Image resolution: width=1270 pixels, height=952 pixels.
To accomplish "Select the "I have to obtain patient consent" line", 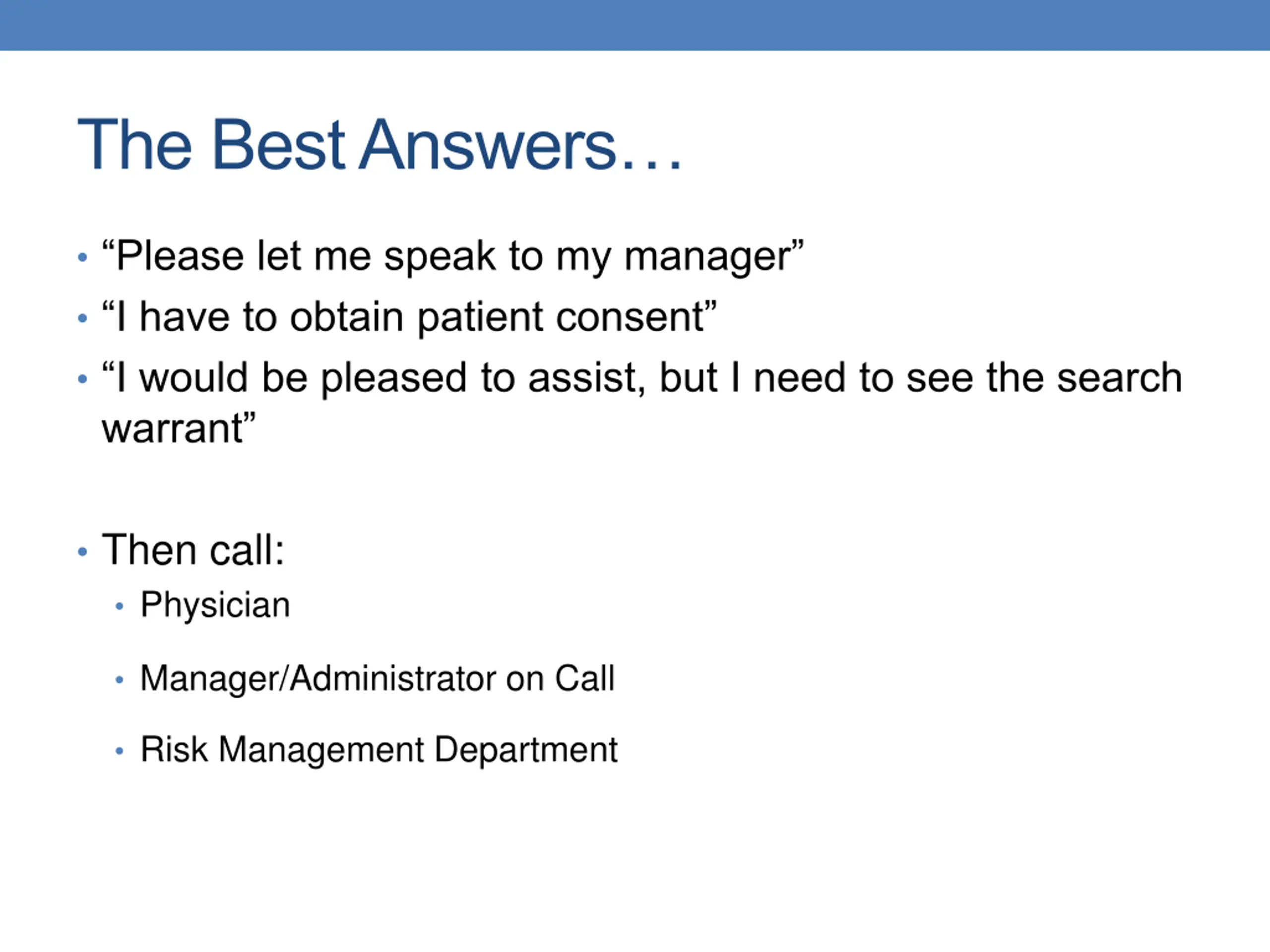I will click(409, 317).
